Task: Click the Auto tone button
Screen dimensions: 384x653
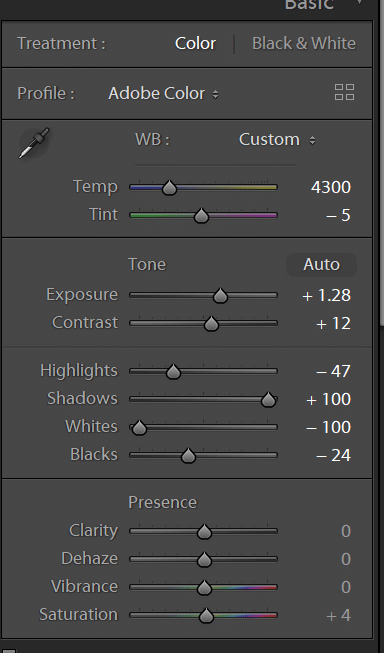Action: click(x=321, y=264)
